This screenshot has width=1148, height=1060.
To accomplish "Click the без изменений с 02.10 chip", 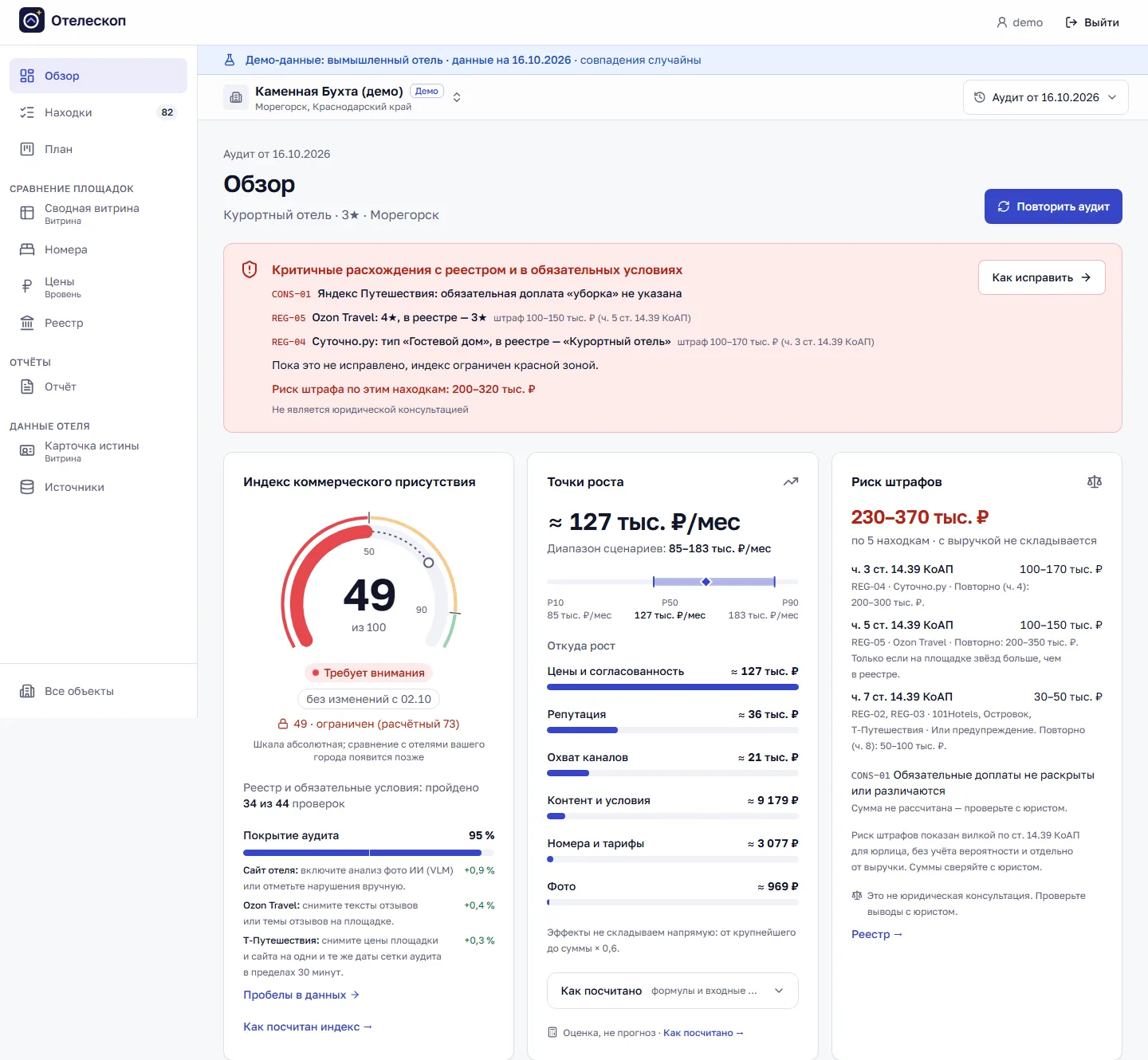I will click(x=368, y=699).
